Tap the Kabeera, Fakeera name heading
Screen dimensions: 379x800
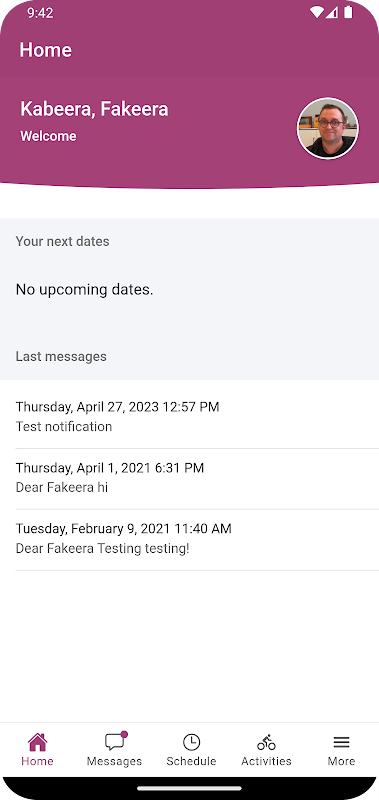(94, 109)
